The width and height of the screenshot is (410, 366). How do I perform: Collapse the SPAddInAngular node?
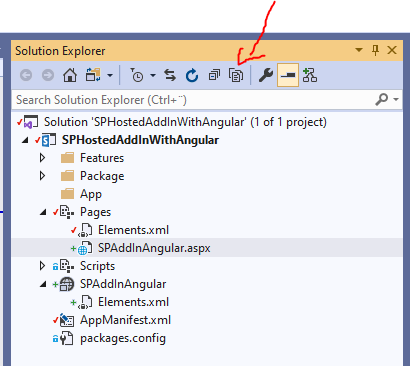pos(43,284)
